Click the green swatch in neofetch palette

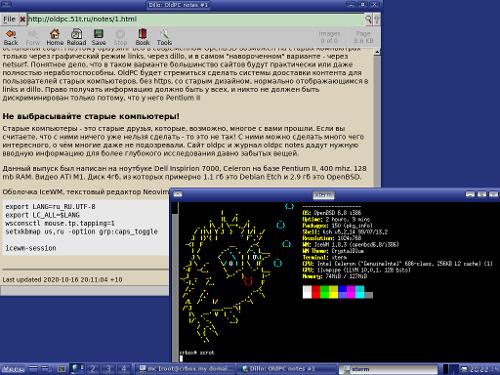coord(325,292)
